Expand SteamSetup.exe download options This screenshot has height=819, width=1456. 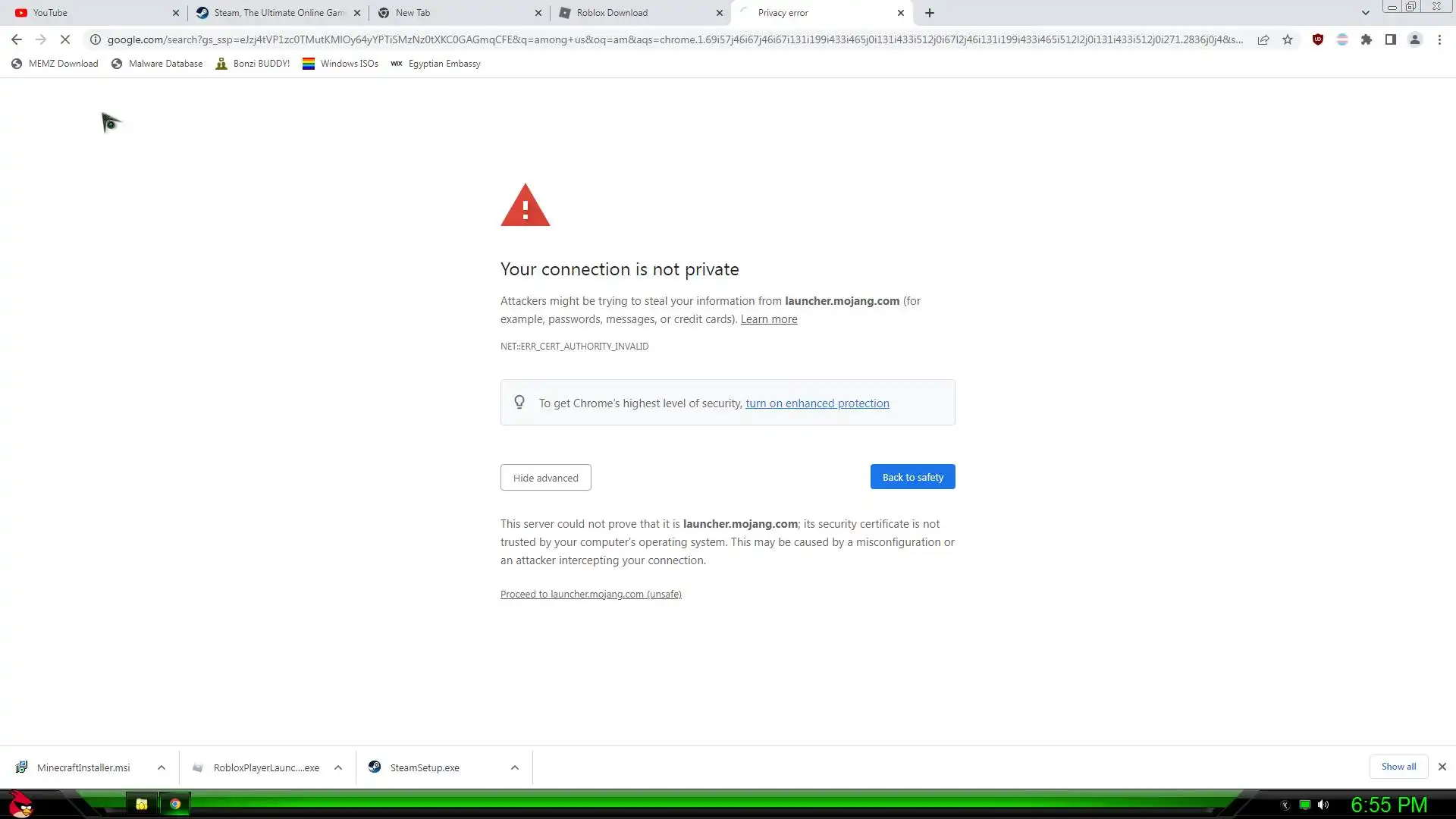pos(515,767)
